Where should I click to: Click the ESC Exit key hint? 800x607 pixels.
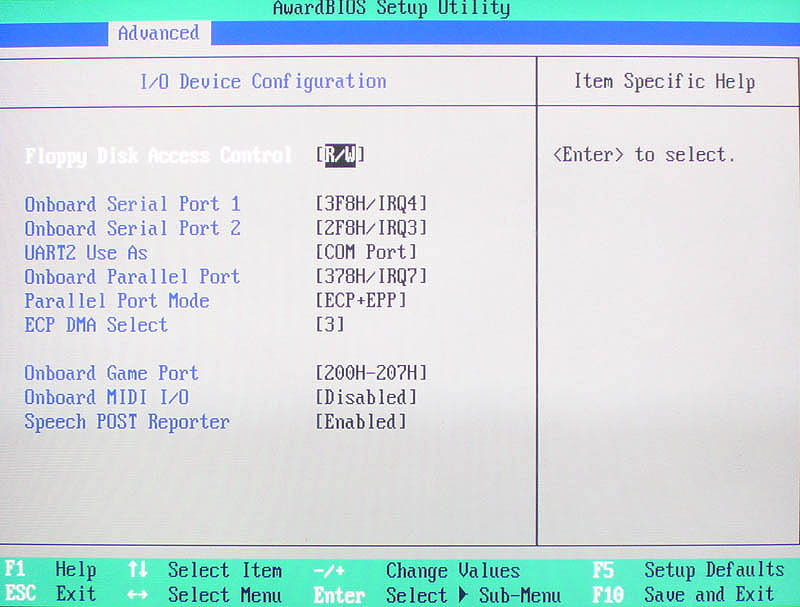pyautogui.click(x=52, y=594)
